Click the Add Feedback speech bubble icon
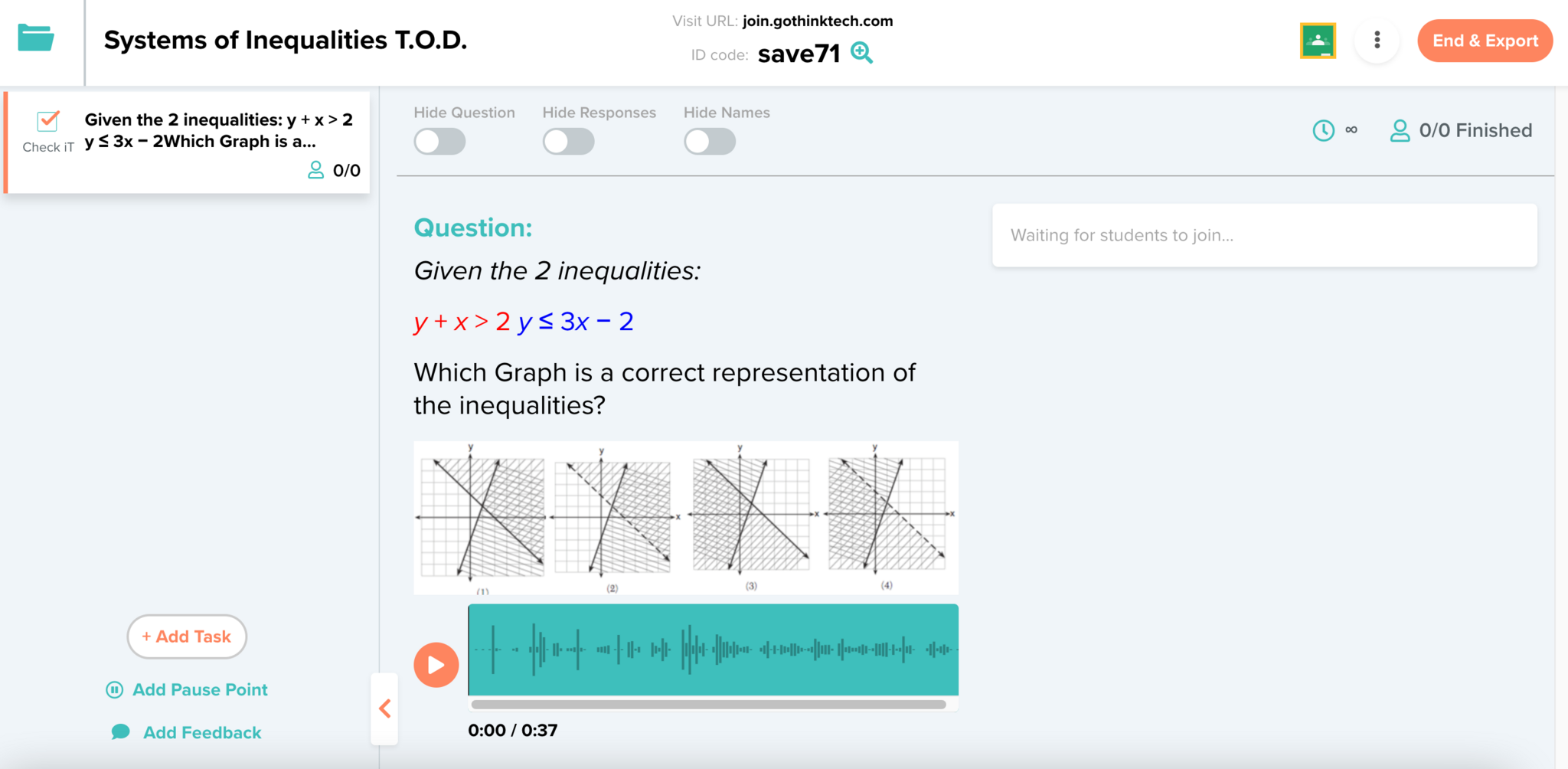Viewport: 1568px width, 769px height. [x=120, y=732]
